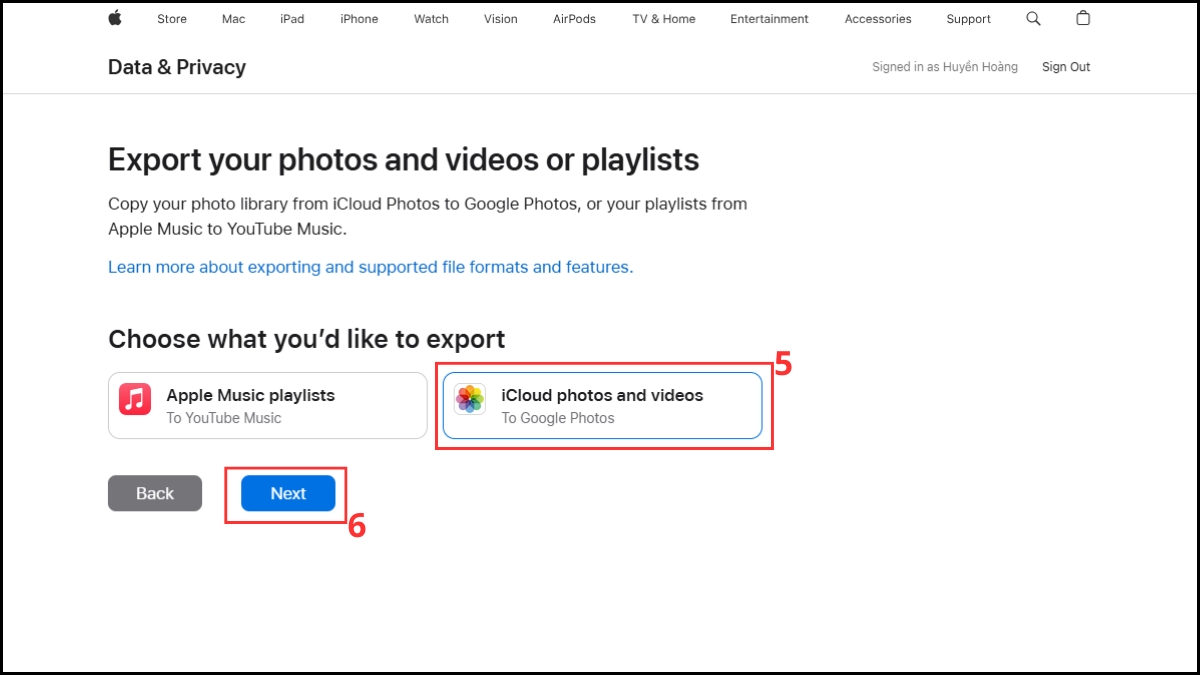This screenshot has width=1200, height=675.
Task: Select iCloud photos and videos option
Action: click(x=603, y=405)
